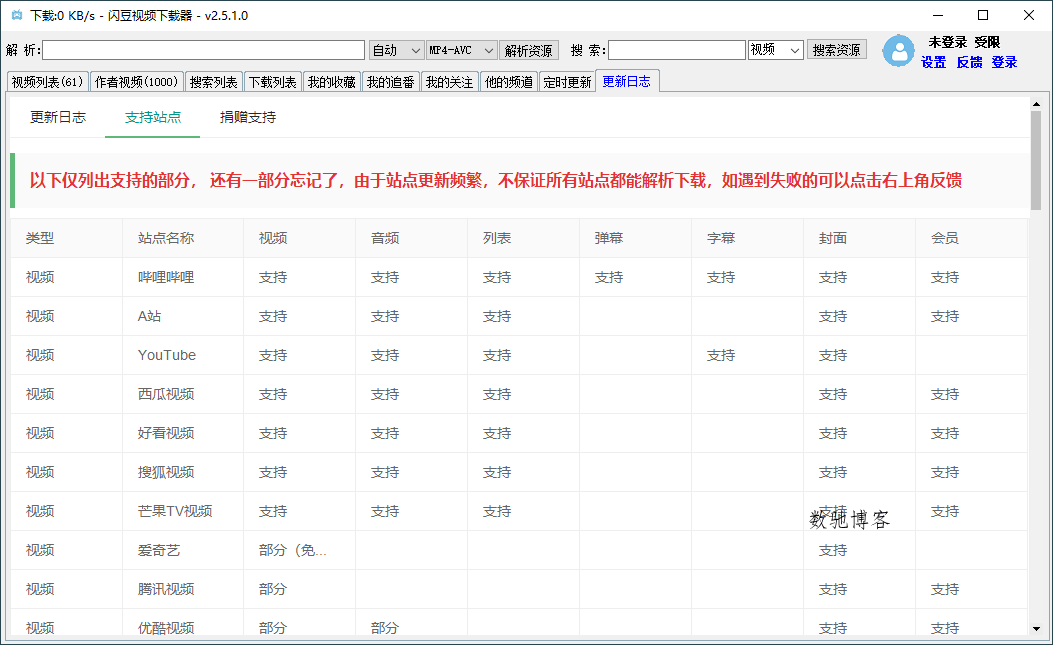
Task: Switch to 定时更新 tab
Action: coord(567,82)
